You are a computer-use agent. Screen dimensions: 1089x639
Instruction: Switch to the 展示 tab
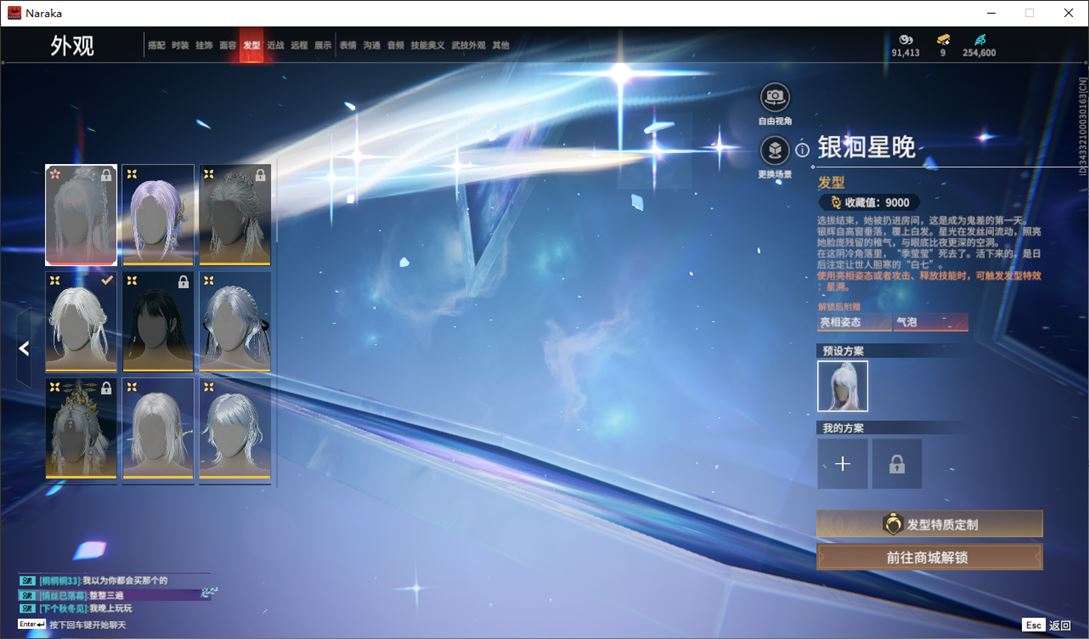[323, 45]
